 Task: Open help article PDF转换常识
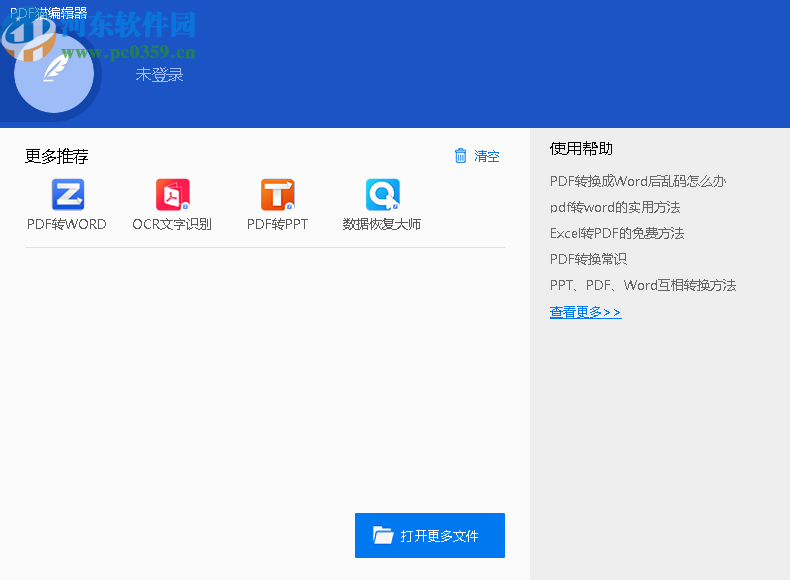tap(588, 259)
